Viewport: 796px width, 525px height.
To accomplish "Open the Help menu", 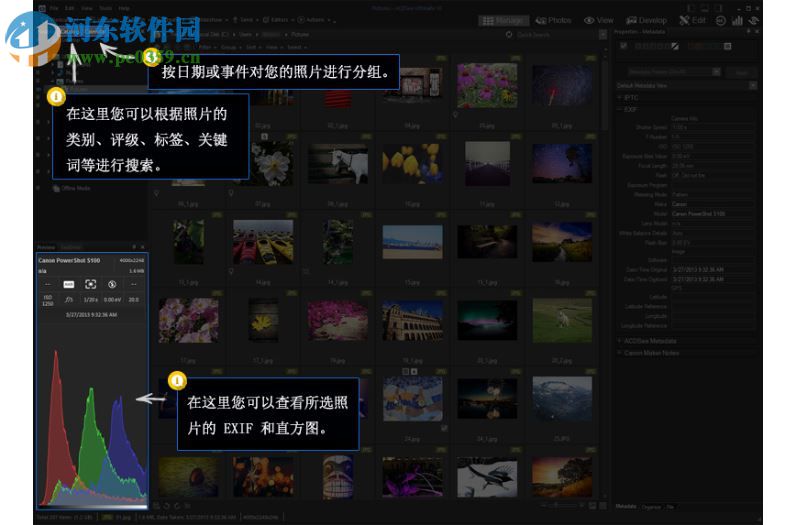I will (x=123, y=8).
